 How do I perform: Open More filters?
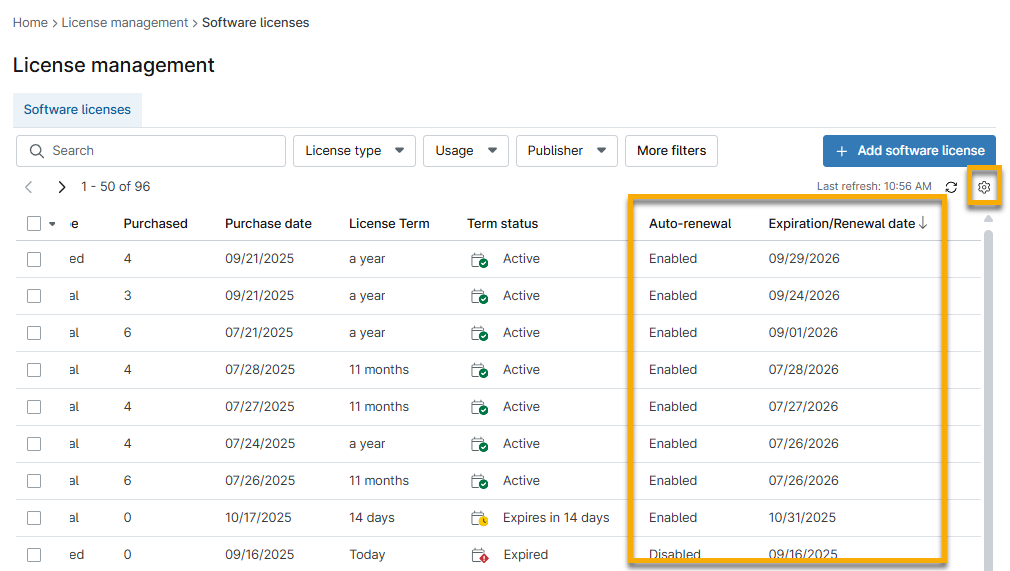tap(671, 151)
